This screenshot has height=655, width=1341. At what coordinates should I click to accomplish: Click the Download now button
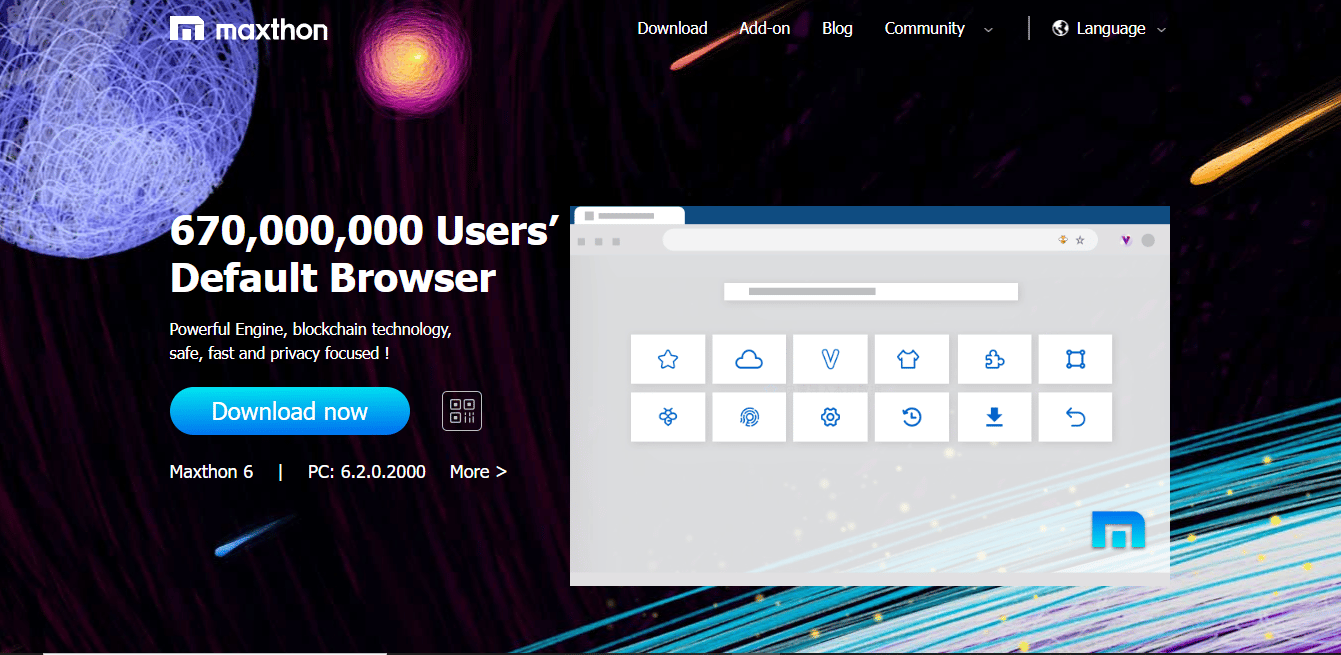click(290, 411)
